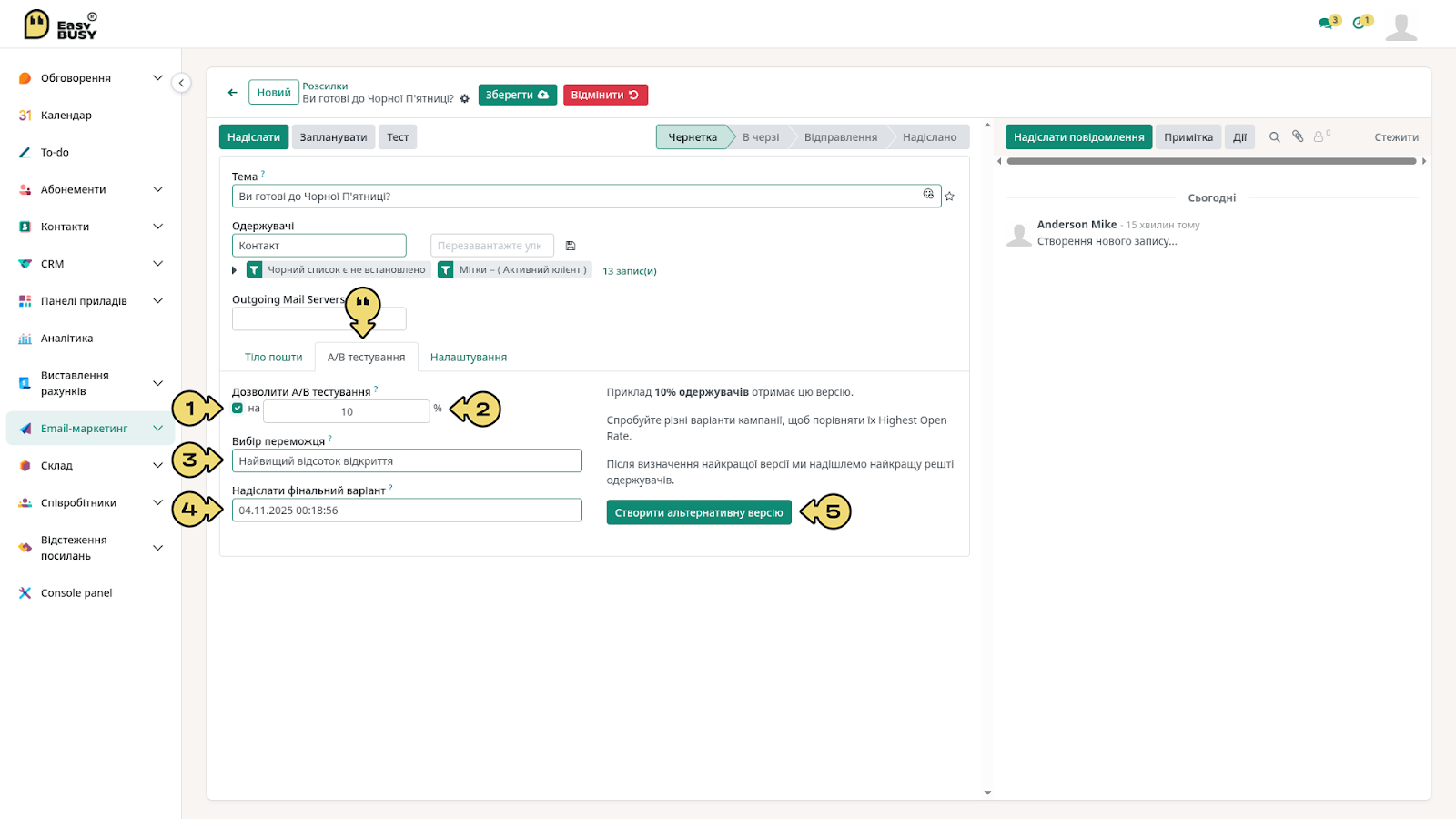Open the Примітка chatter tab

[1188, 137]
